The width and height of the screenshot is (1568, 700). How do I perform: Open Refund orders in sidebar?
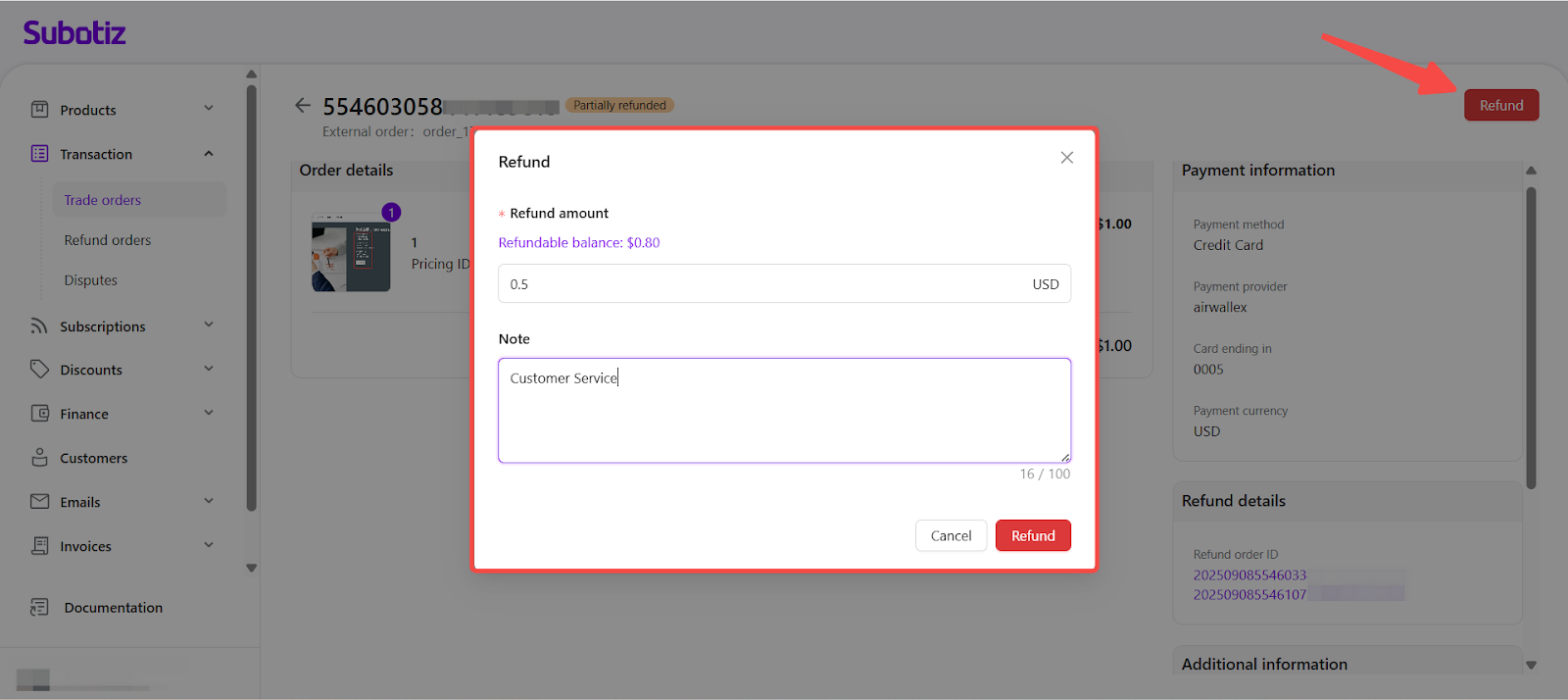pos(108,240)
